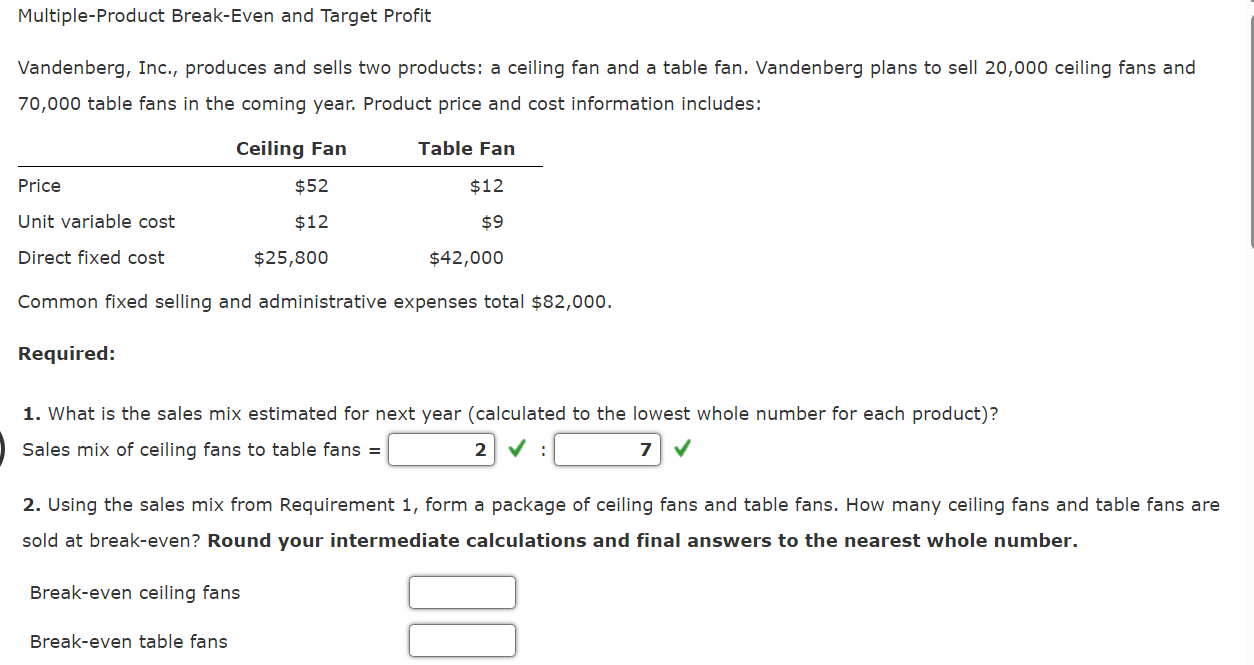Select the $42,000 table fan fixed cost value

(x=466, y=257)
